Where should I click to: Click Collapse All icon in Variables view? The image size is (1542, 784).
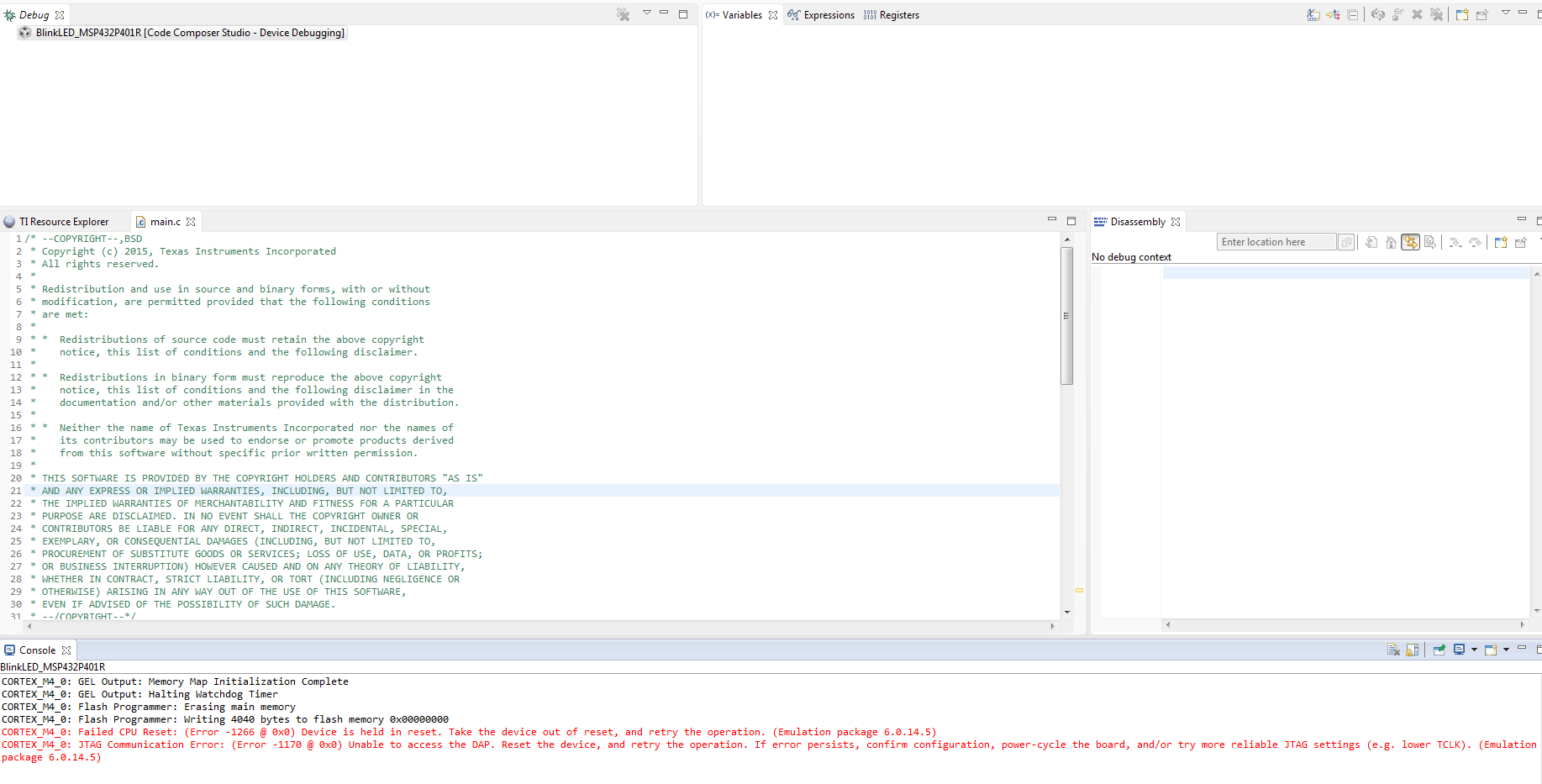[x=1352, y=14]
